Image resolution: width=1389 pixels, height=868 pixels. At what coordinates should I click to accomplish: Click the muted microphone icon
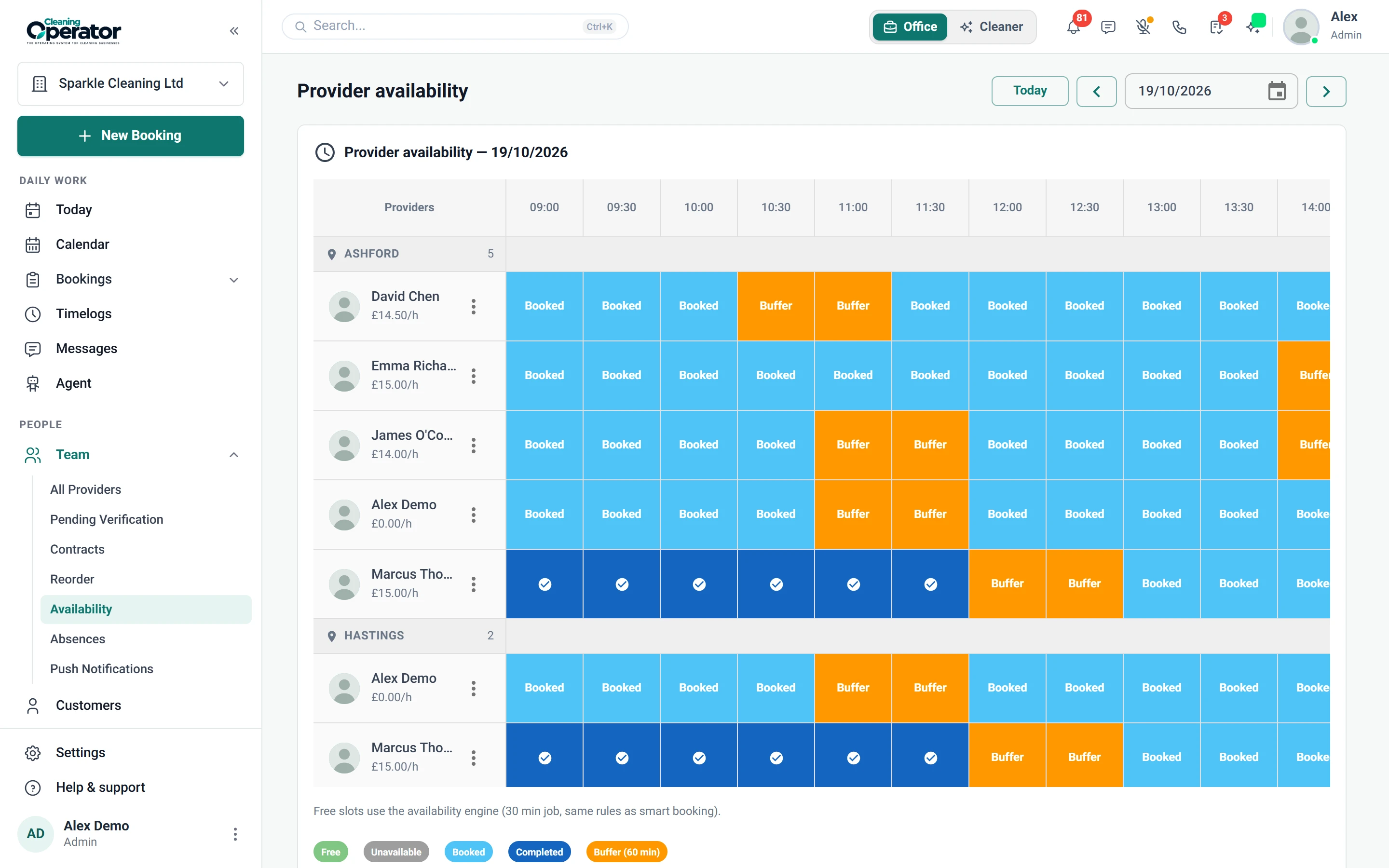coord(1144,27)
